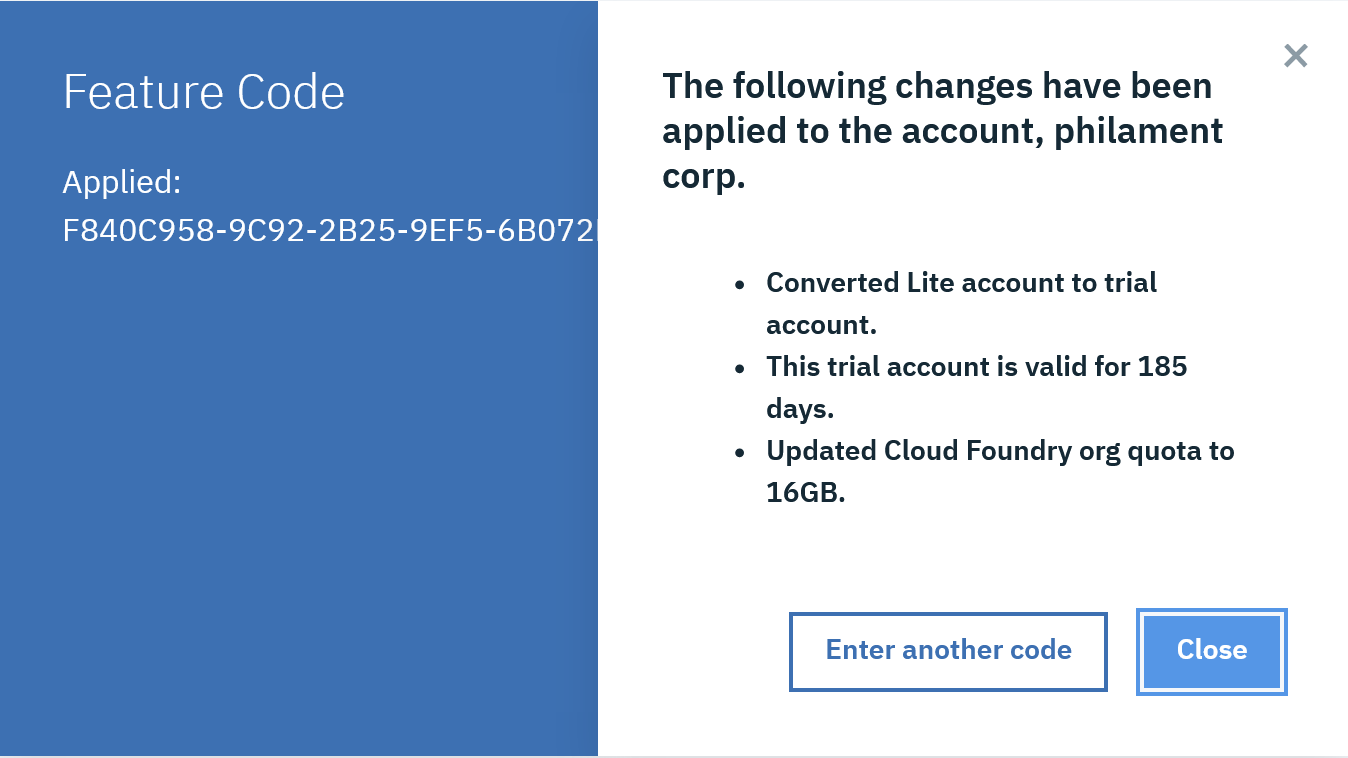
Task: Click the first bullet marker
Action: pos(741,285)
